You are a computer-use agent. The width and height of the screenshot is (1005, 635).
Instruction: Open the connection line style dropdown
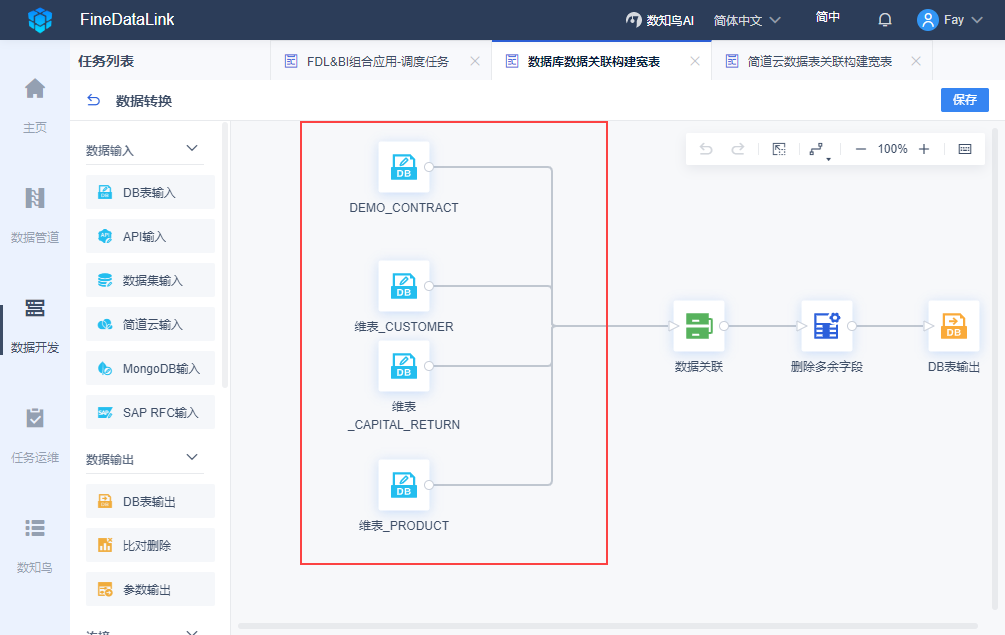tap(818, 150)
